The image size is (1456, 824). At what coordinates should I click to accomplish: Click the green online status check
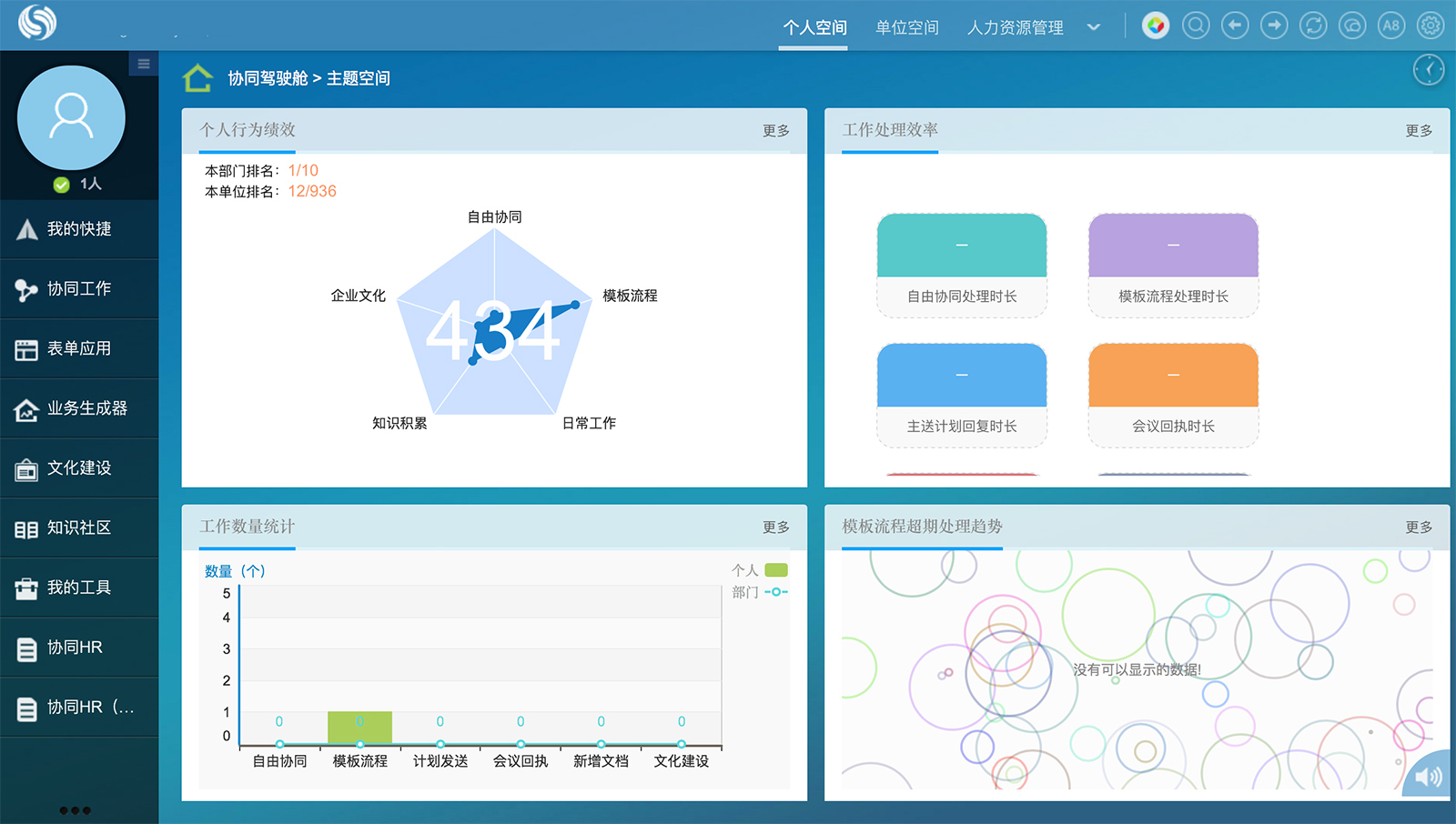point(61,185)
